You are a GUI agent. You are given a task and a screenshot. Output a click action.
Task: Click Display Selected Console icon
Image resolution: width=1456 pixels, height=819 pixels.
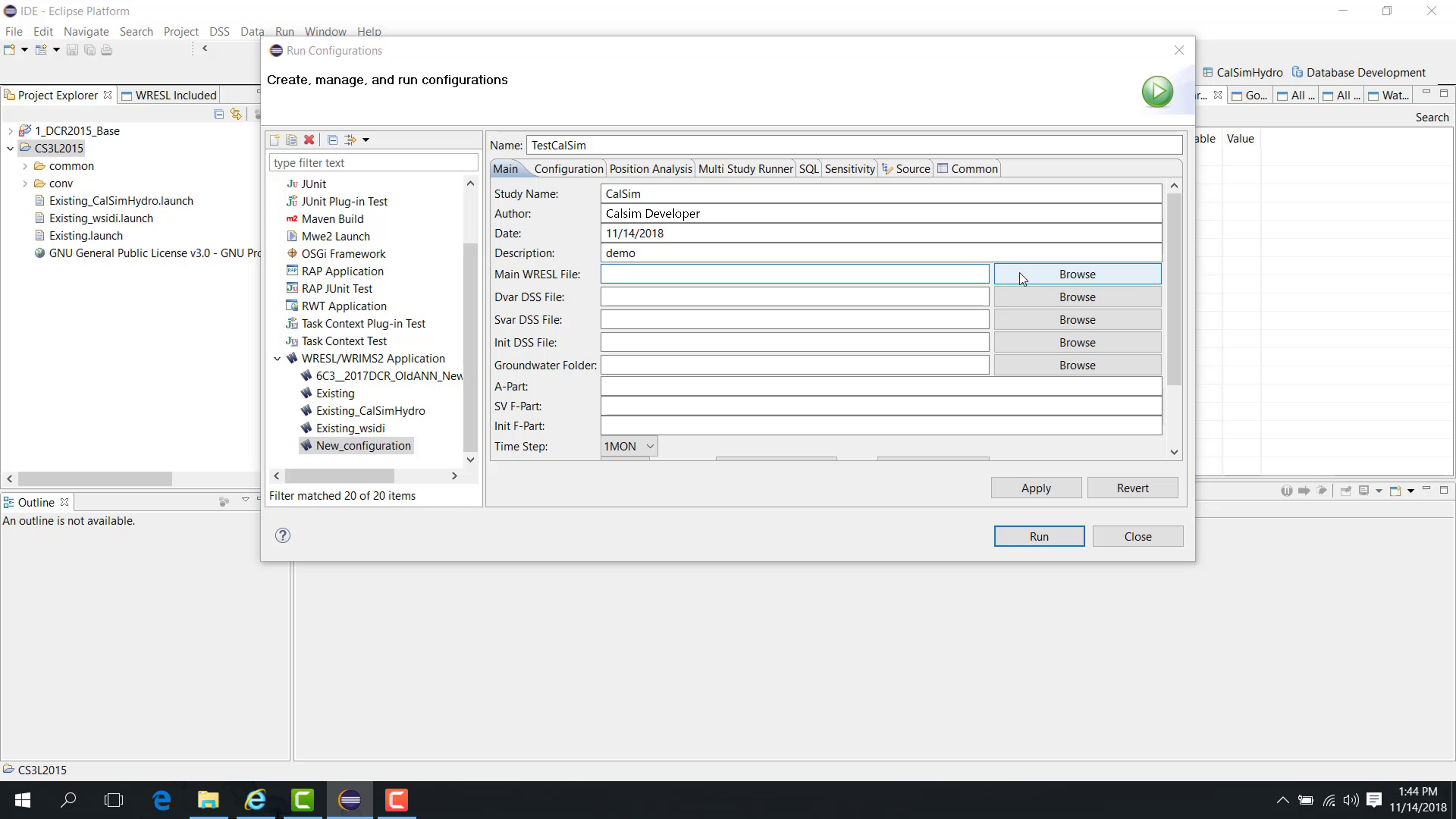point(1364,491)
